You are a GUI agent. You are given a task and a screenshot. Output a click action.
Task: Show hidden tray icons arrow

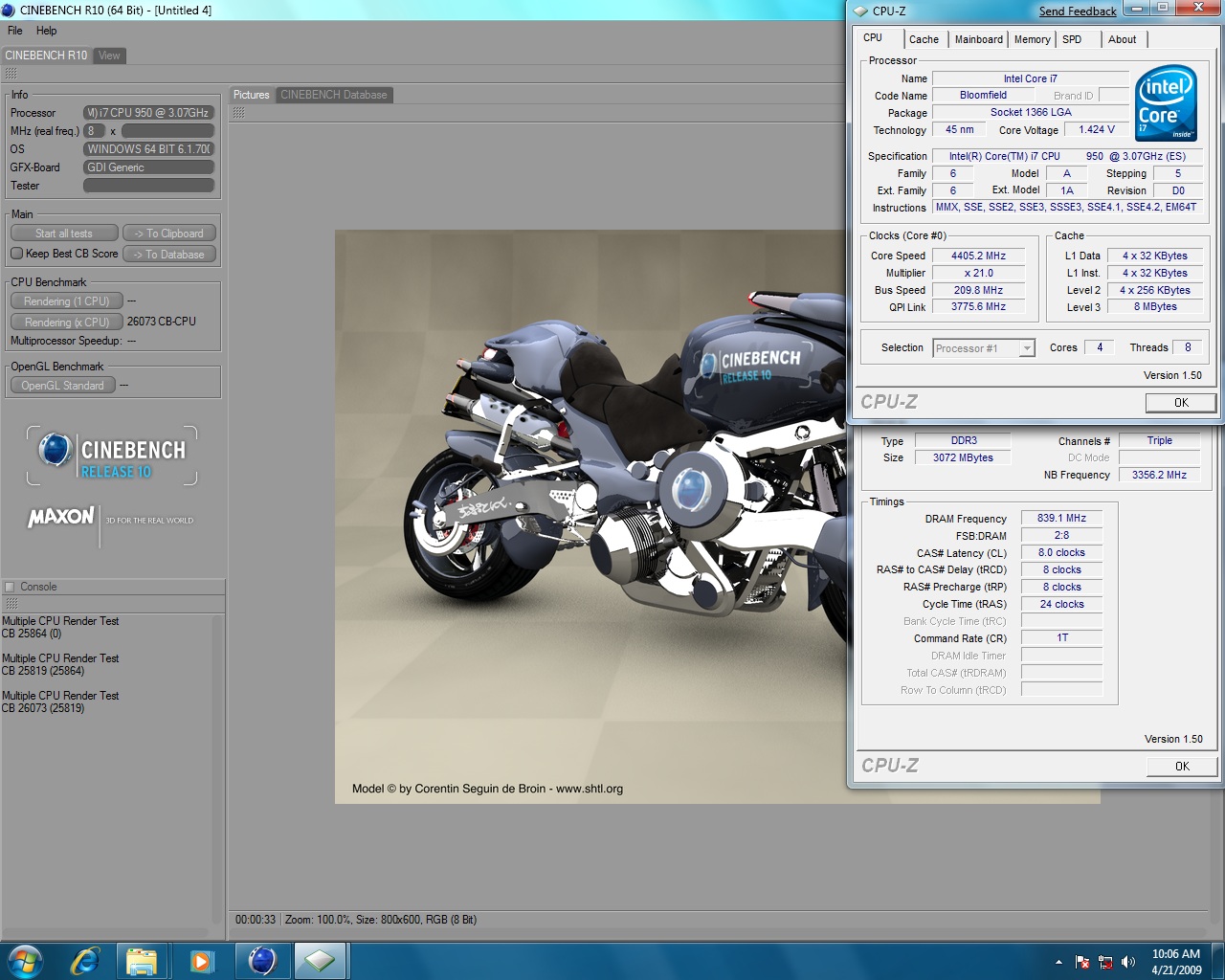pyautogui.click(x=1058, y=962)
